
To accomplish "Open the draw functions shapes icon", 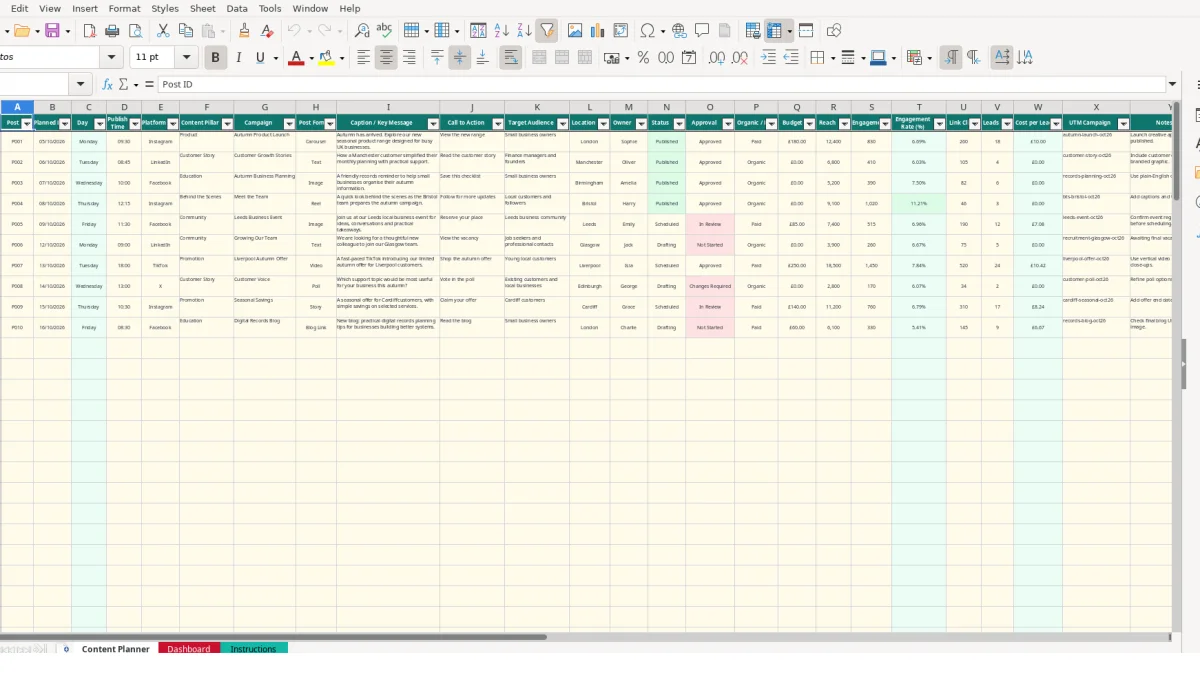I will [x=834, y=31].
